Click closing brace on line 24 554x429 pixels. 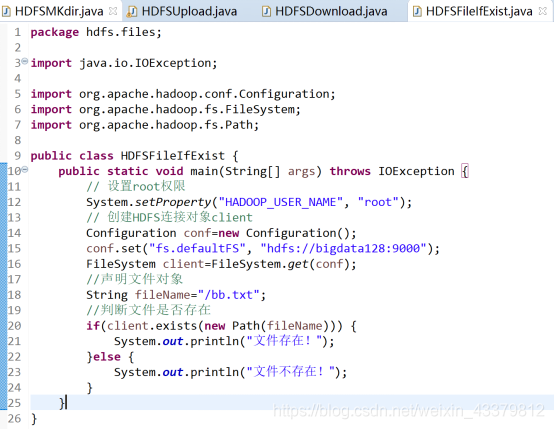point(90,388)
